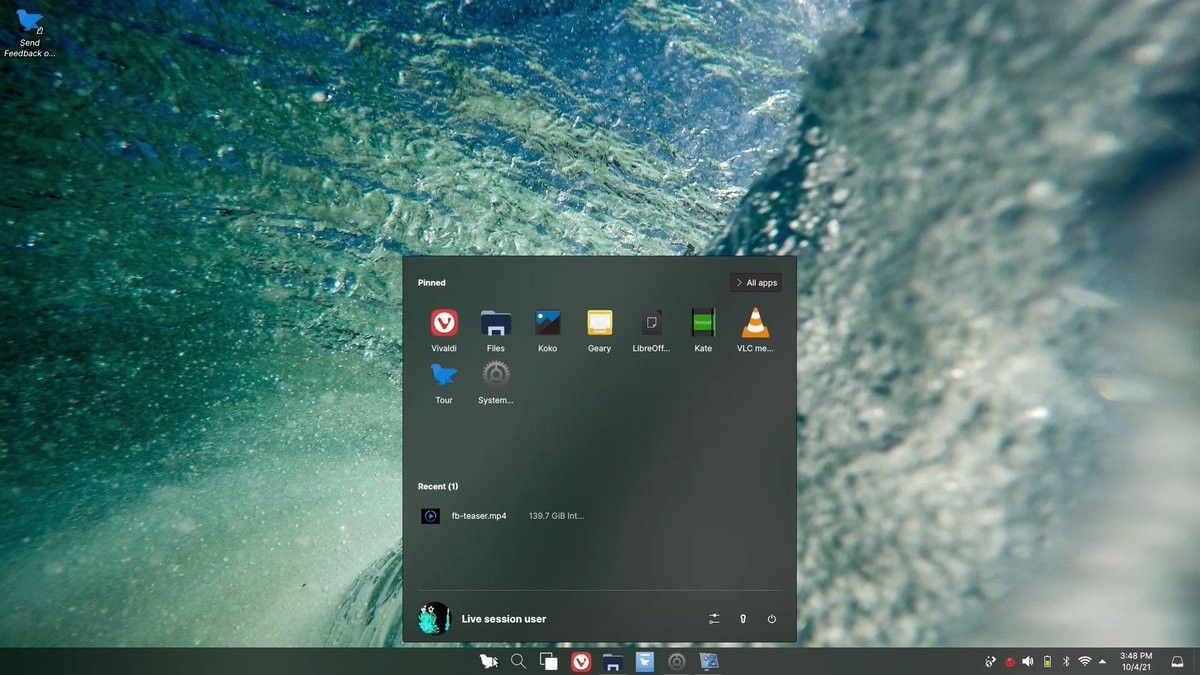The height and width of the screenshot is (675, 1200).
Task: Open System Settings from pinned apps
Action: pyautogui.click(x=495, y=377)
